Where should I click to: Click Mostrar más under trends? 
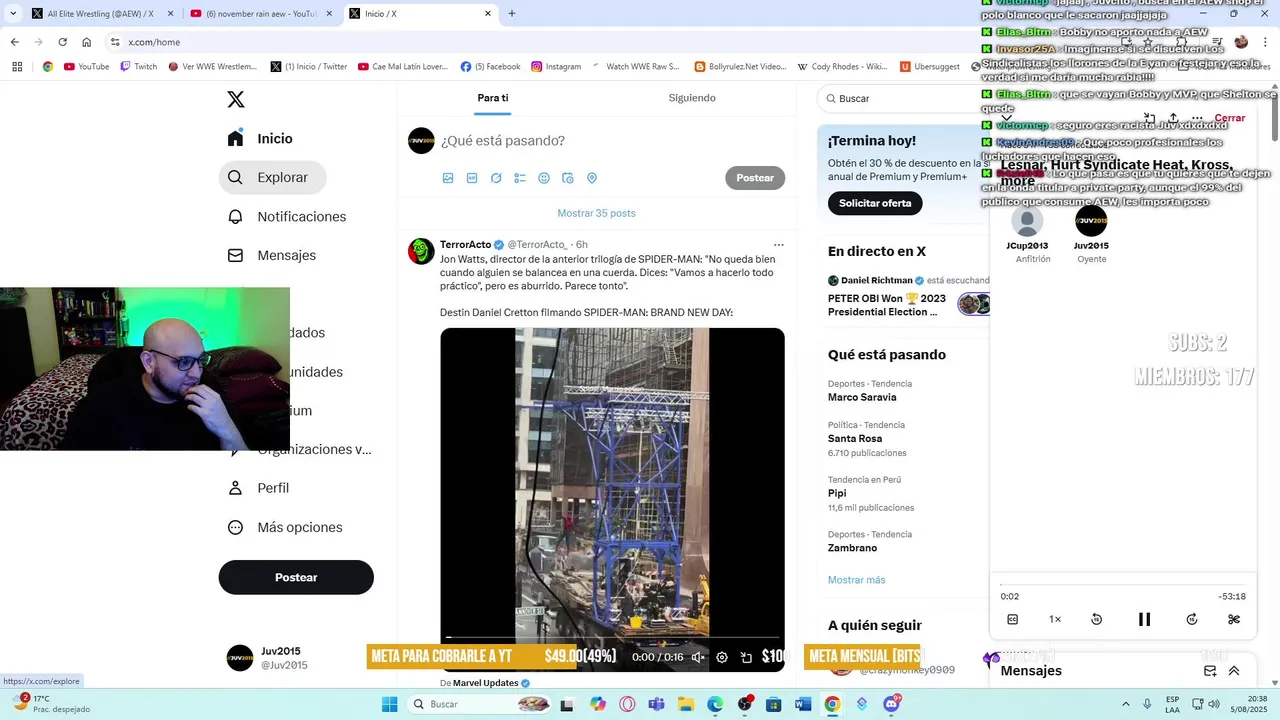click(856, 580)
